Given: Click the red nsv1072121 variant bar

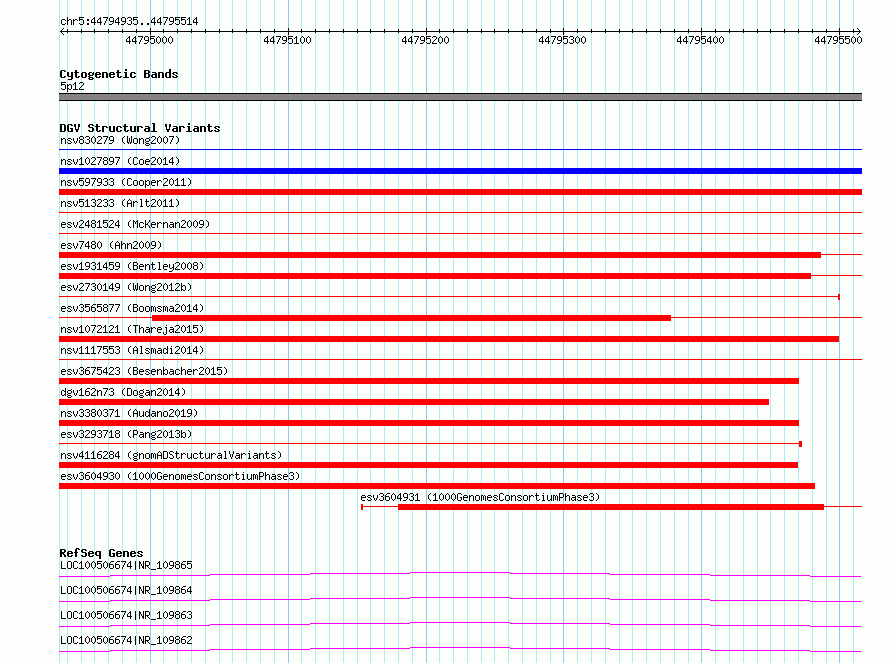Looking at the screenshot, I should [449, 339].
